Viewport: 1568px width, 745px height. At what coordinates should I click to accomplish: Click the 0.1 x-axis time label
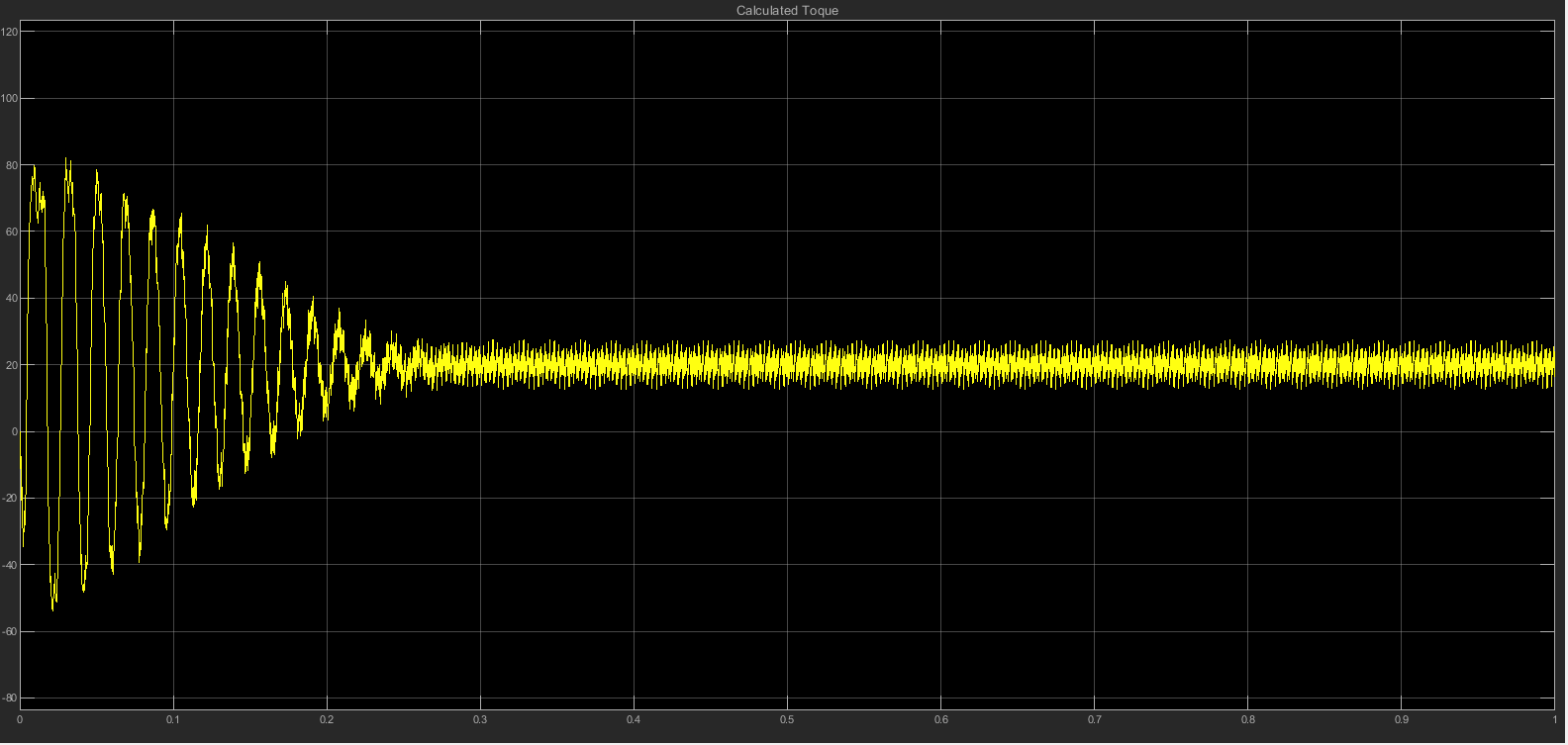[x=173, y=719]
